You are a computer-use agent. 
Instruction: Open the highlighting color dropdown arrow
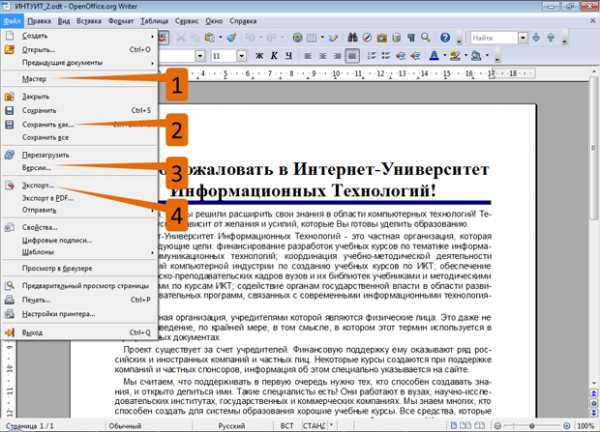[x=466, y=56]
